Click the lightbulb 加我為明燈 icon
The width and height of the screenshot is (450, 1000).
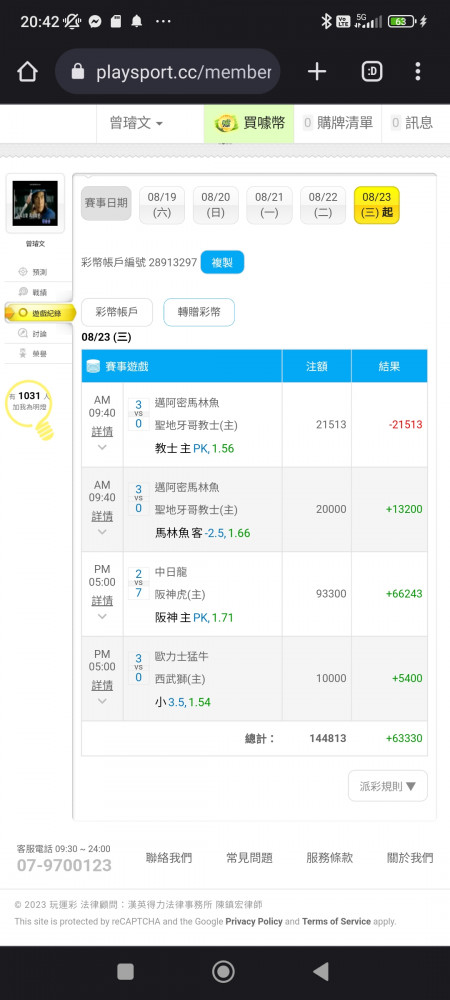pyautogui.click(x=29, y=410)
